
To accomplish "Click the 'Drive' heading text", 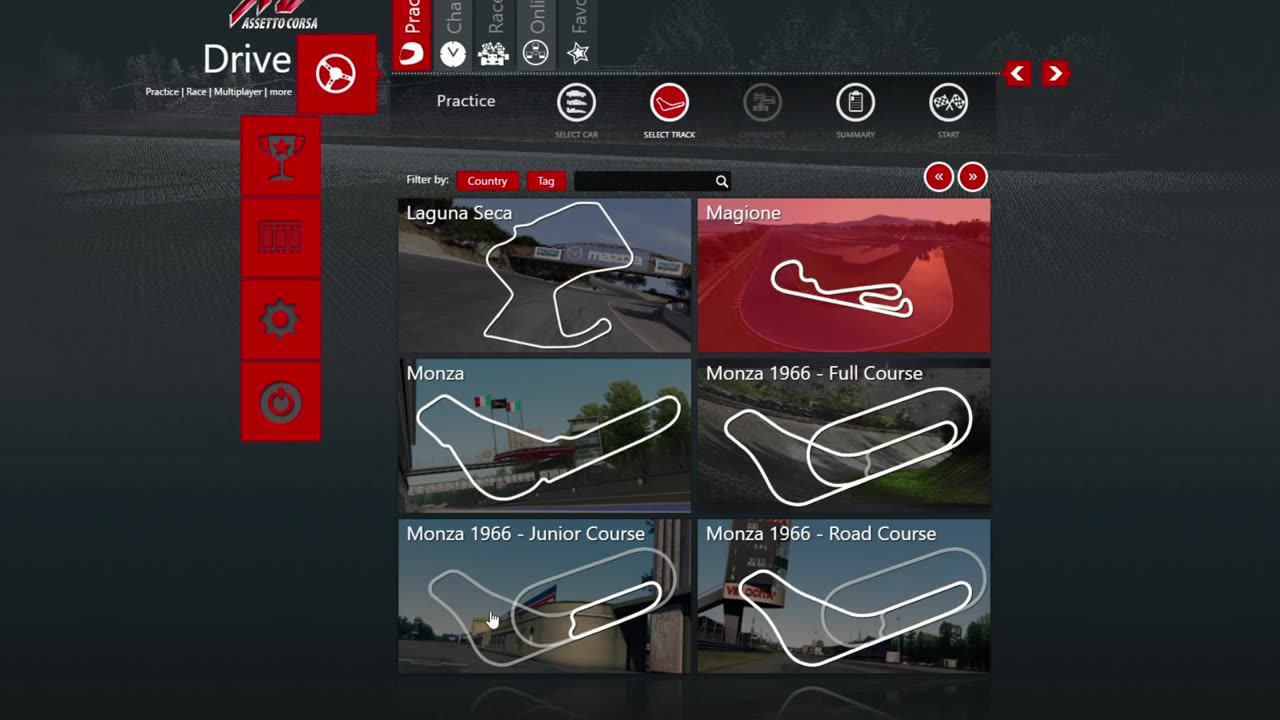I will pos(247,60).
